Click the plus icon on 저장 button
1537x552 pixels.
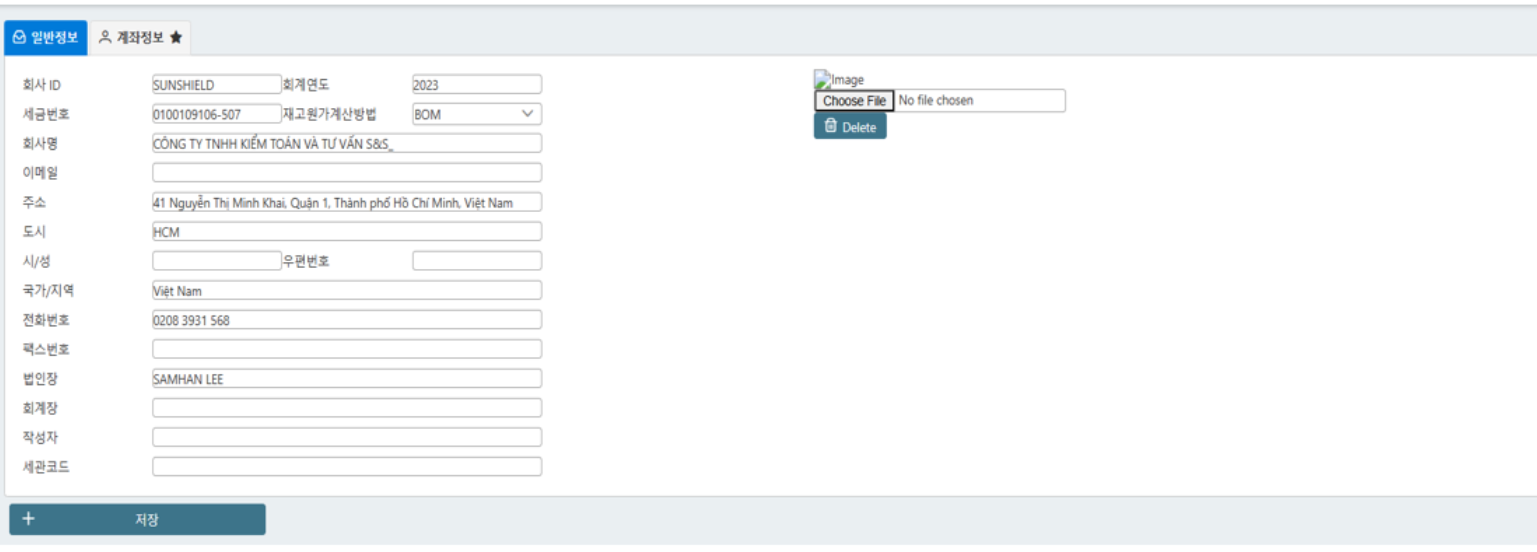28,519
